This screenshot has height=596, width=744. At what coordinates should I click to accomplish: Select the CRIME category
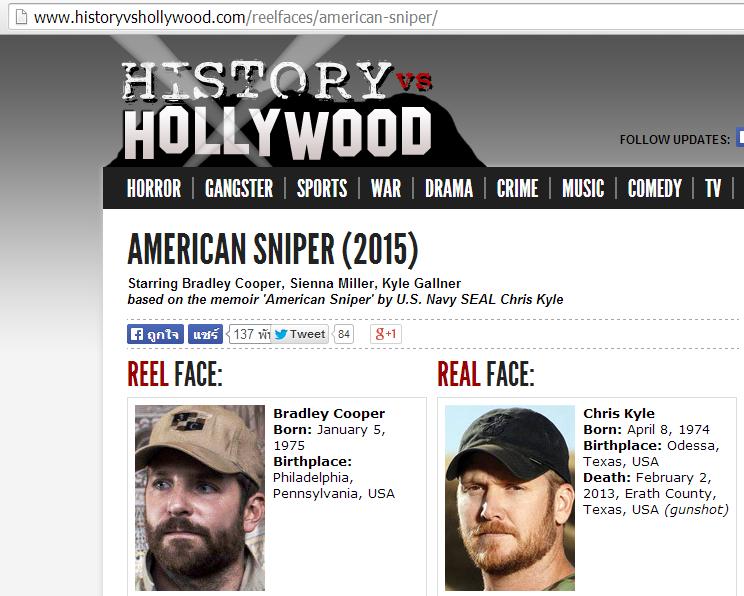point(517,188)
